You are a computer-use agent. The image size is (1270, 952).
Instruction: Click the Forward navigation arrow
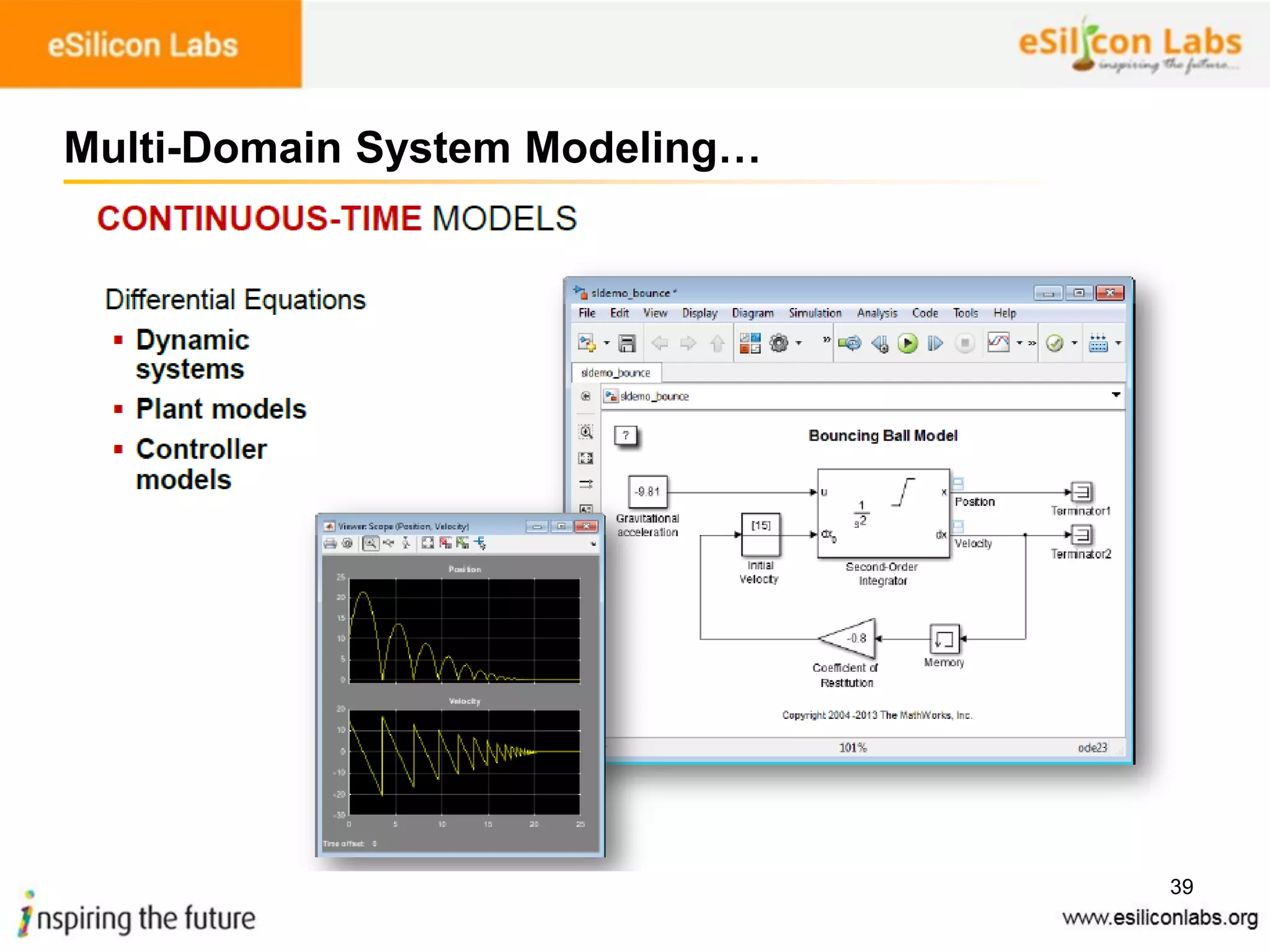pyautogui.click(x=688, y=343)
